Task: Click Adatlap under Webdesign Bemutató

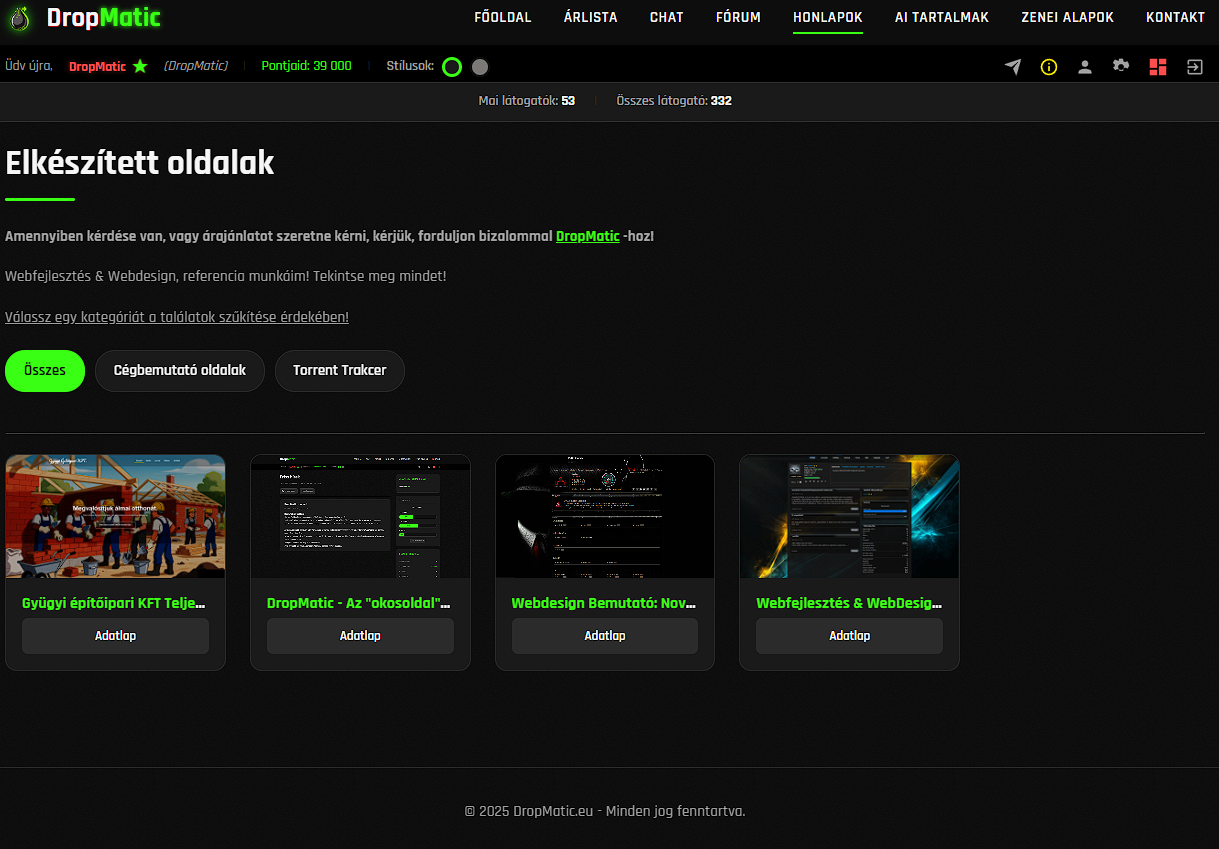Action: [605, 636]
